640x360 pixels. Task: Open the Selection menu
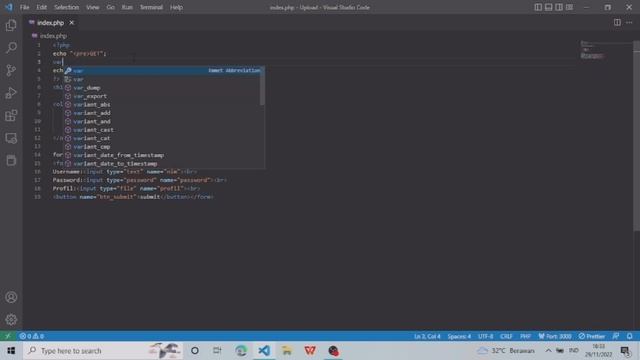pyautogui.click(x=67, y=7)
